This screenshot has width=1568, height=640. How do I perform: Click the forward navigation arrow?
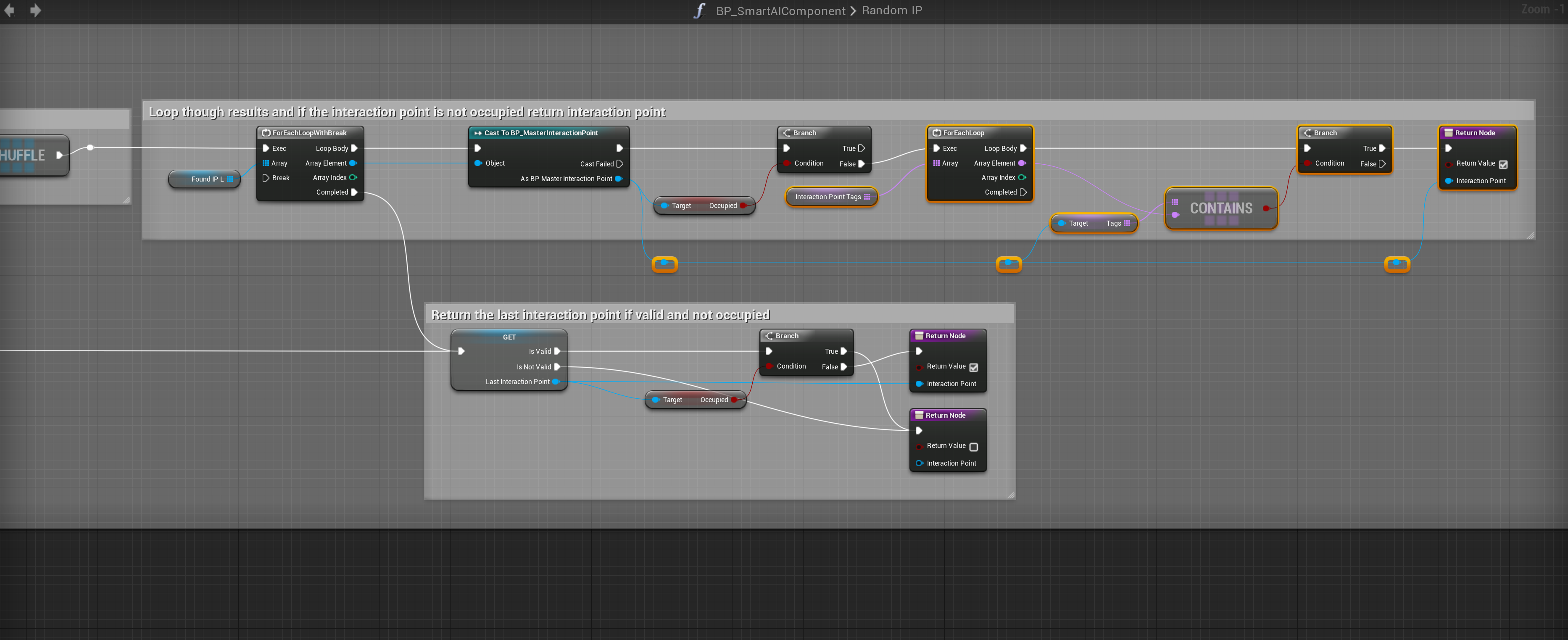(35, 11)
